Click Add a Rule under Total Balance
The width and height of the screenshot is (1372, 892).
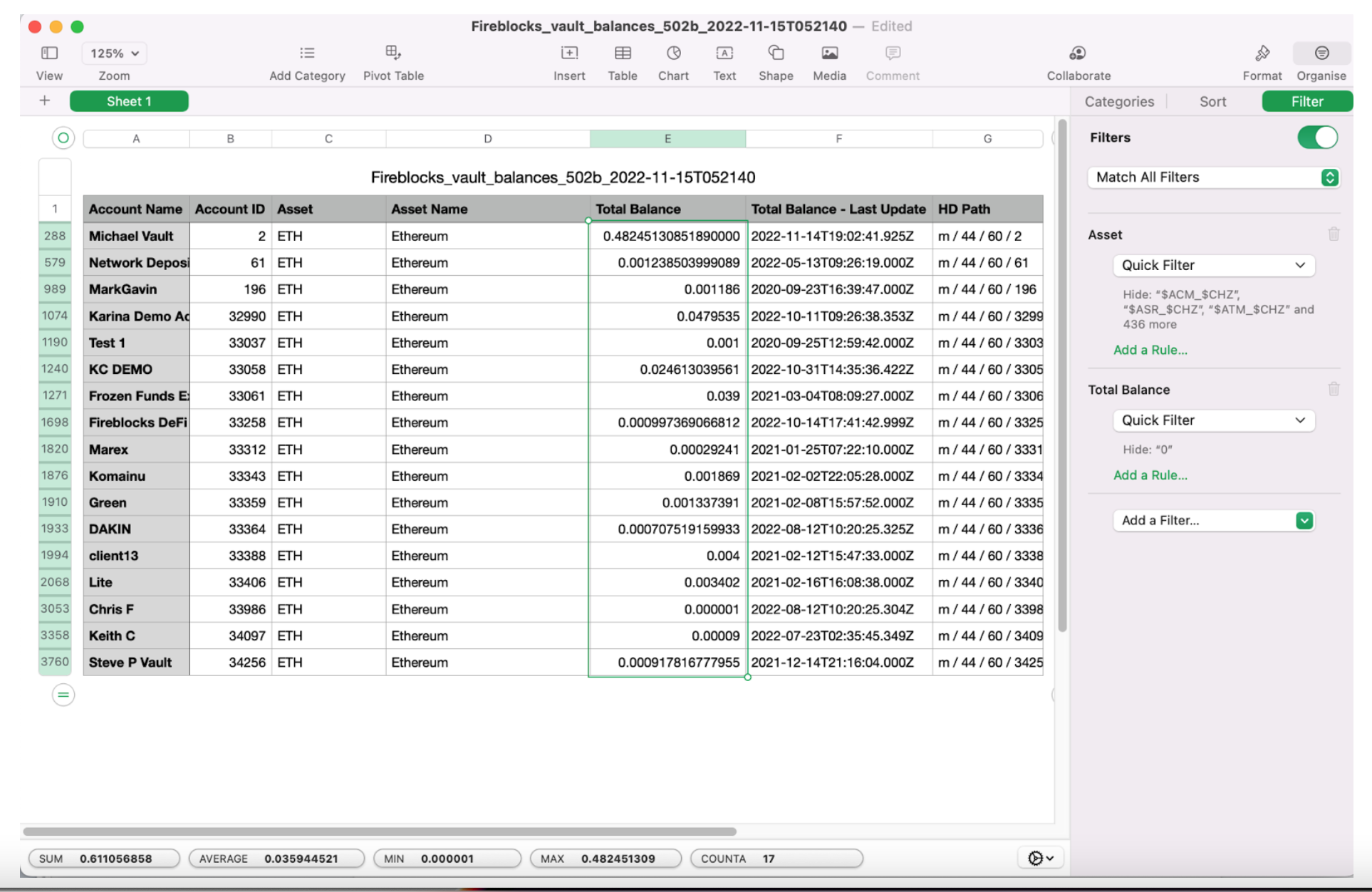pyautogui.click(x=1150, y=475)
